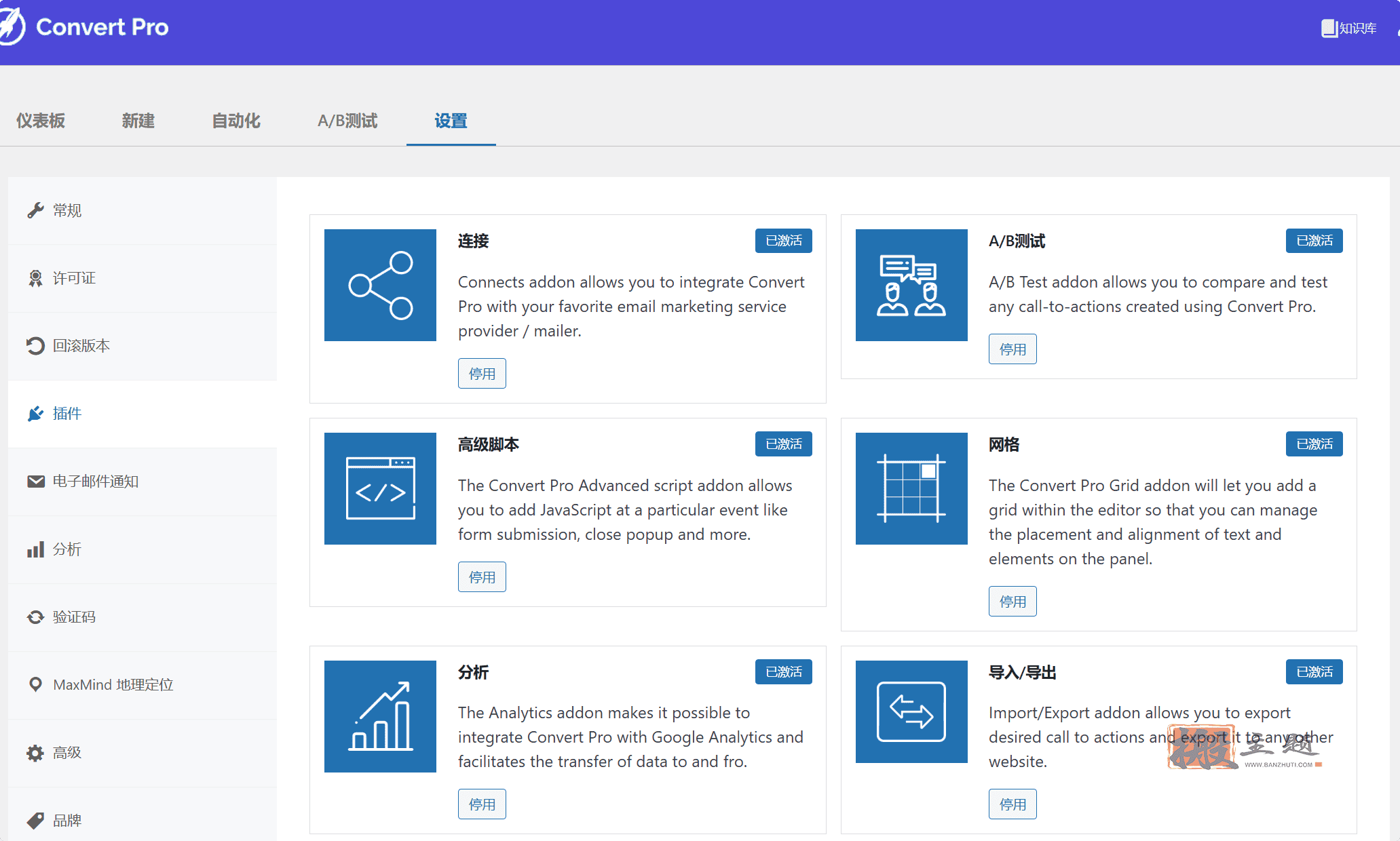Screen dimensions: 1400x841
Task: Click the 连接 addon title
Action: [474, 241]
